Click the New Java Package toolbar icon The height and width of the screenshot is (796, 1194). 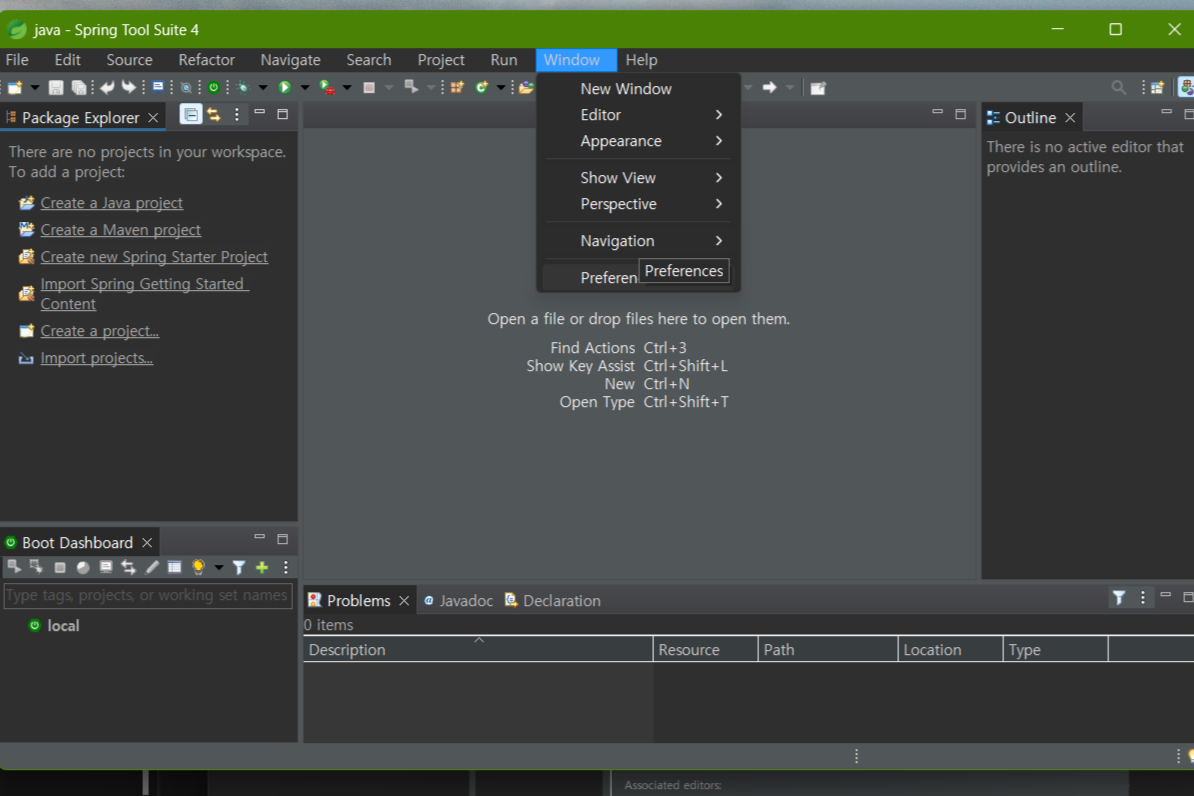[x=457, y=88]
